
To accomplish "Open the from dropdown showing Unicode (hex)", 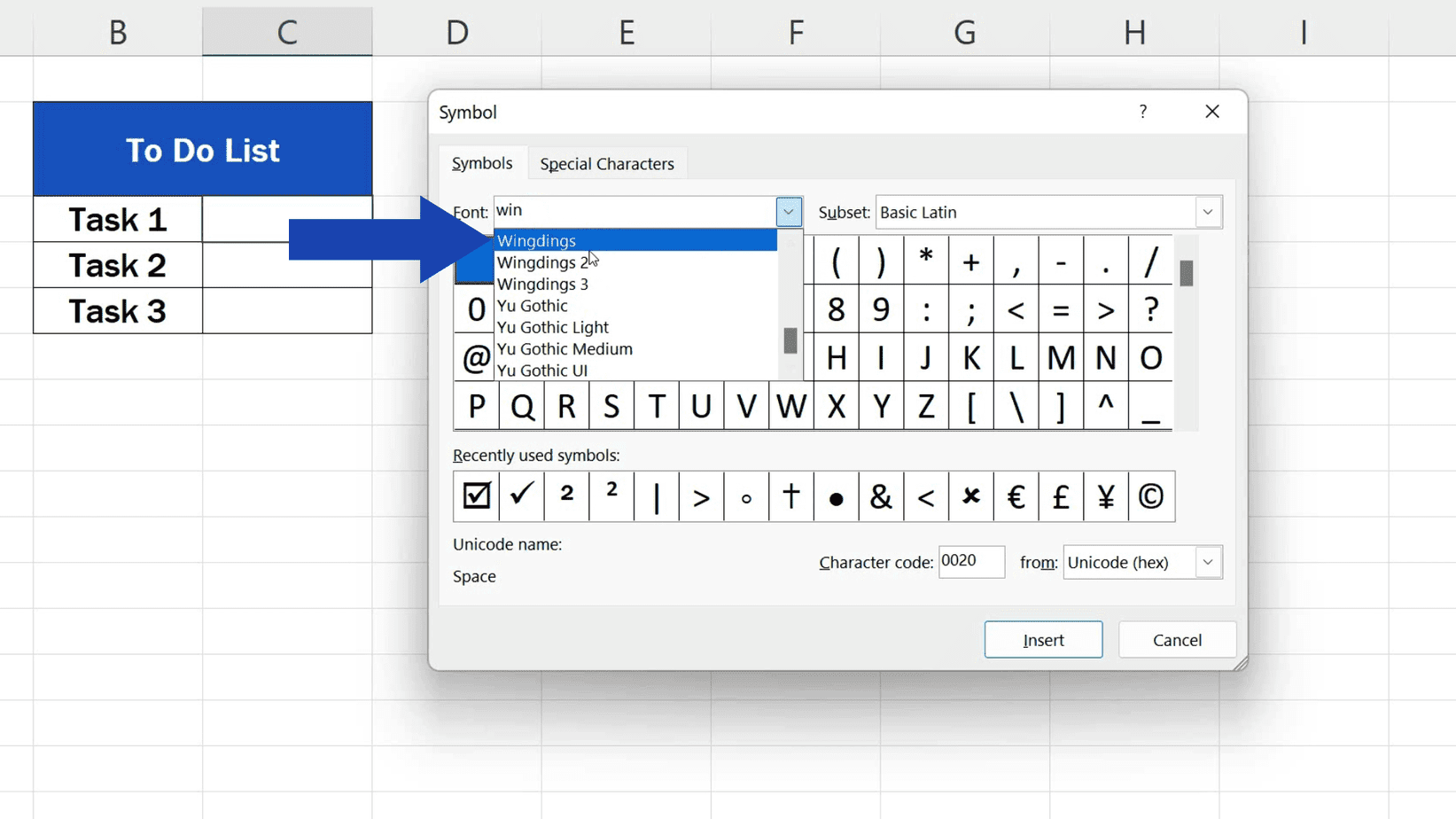I will (x=1207, y=562).
